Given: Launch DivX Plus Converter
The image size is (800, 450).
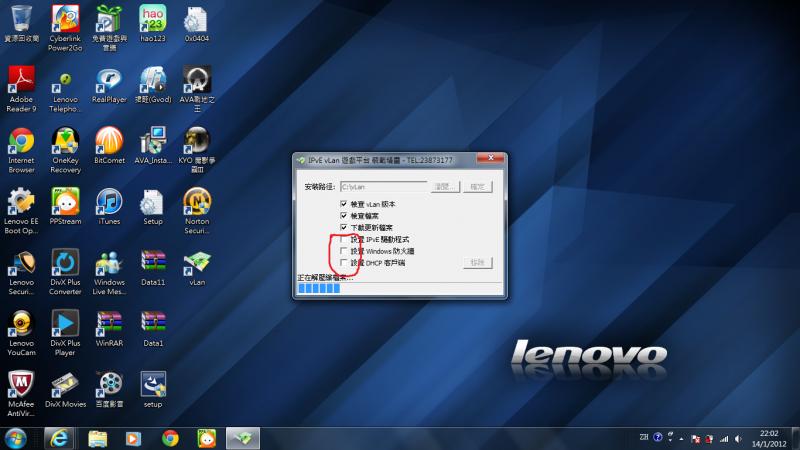Looking at the screenshot, I should click(x=65, y=271).
